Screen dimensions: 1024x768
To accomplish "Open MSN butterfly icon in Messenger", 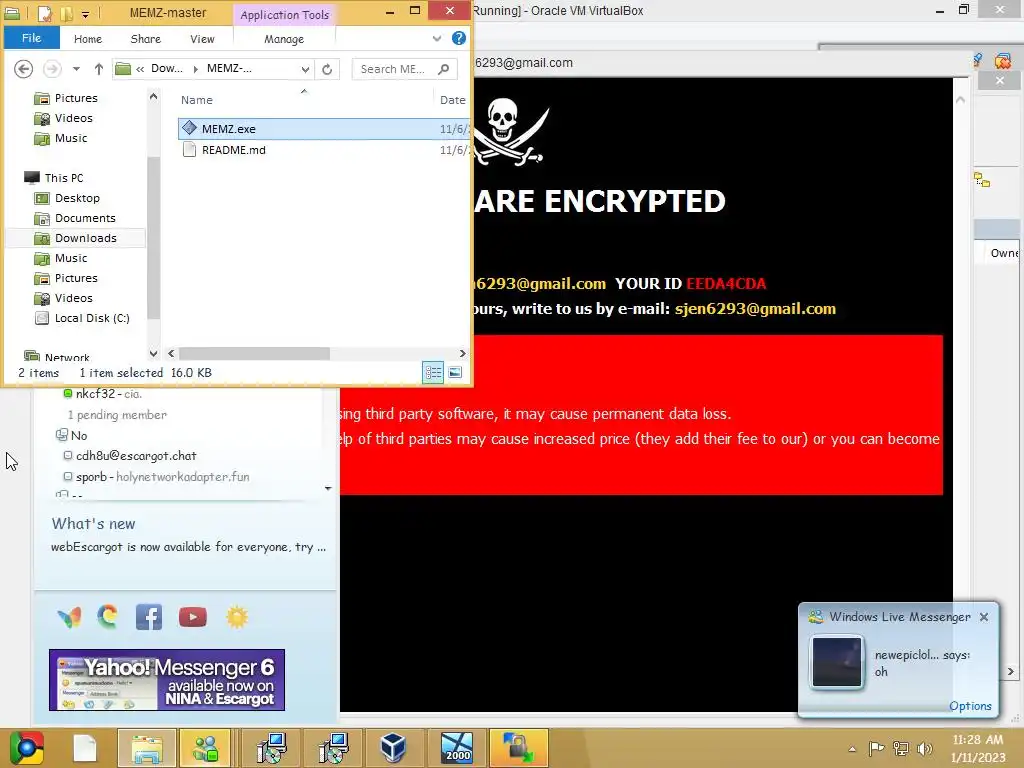I will [69, 616].
